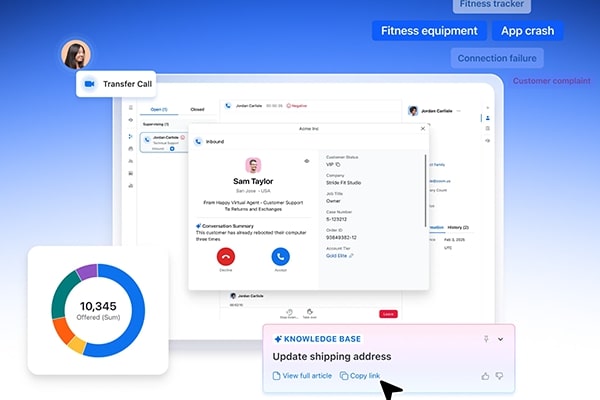Click the analytics icon in left sidebar
Viewport: 600px width, 400px height.
click(130, 186)
